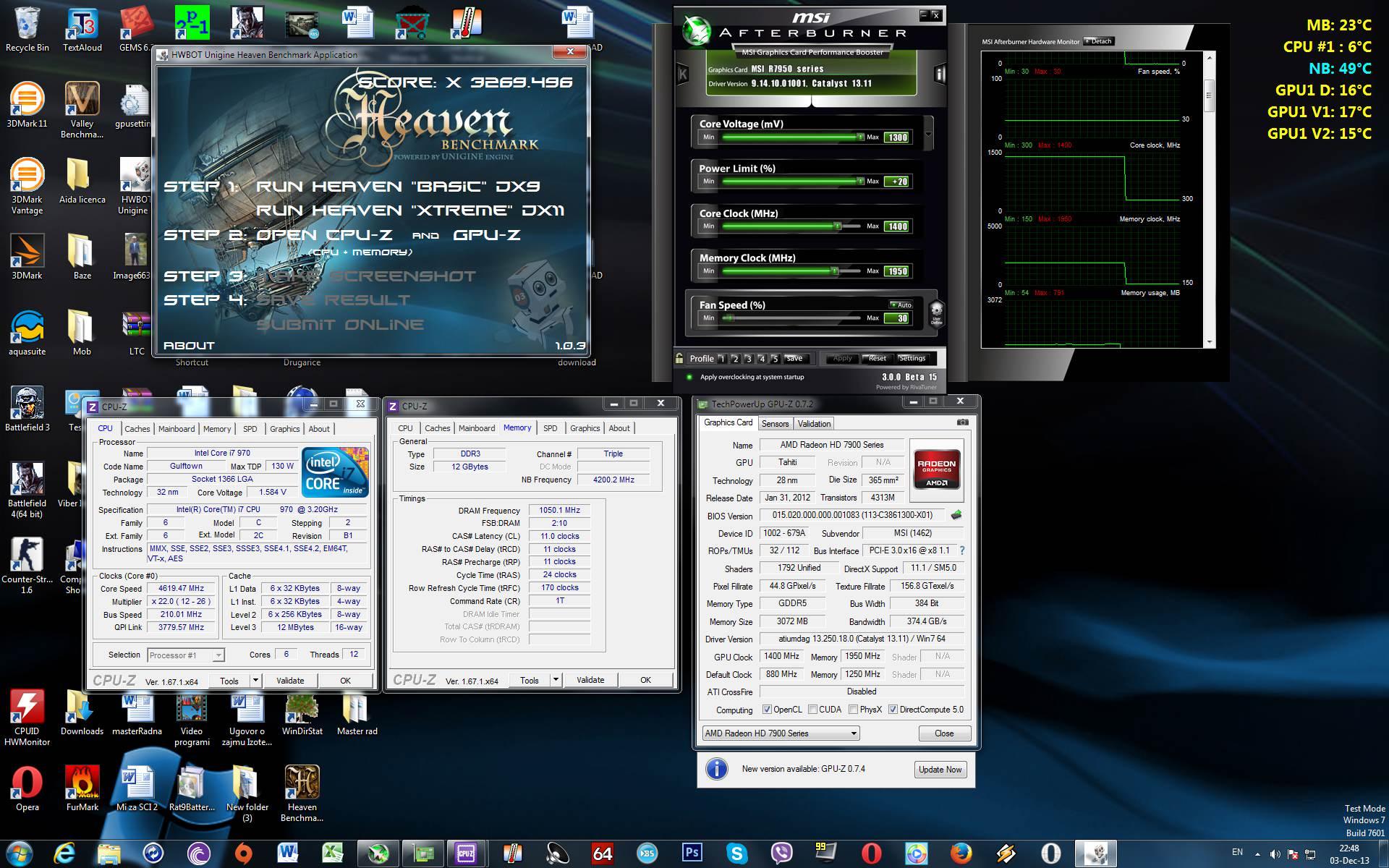Viewport: 1389px width, 868px height.
Task: Click the Hardware Monitor scroll down arrow
Action: 1209,343
